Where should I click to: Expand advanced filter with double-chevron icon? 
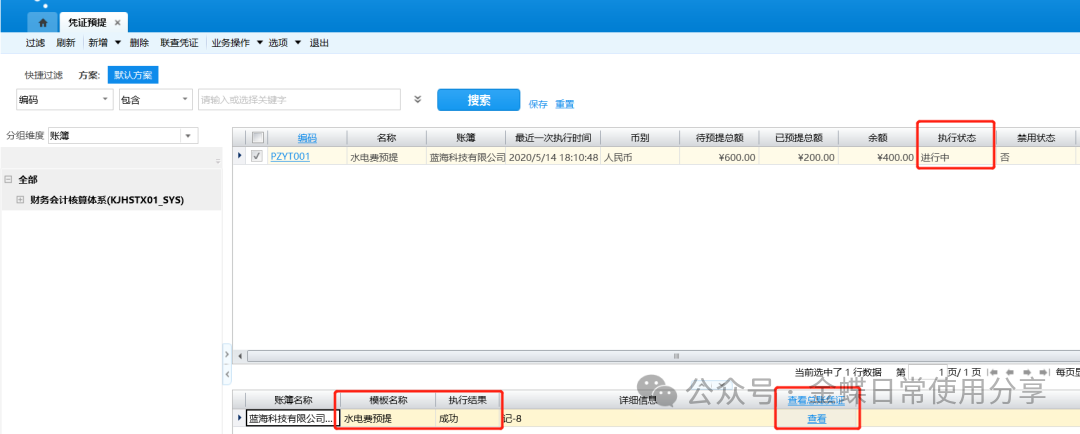coord(418,100)
